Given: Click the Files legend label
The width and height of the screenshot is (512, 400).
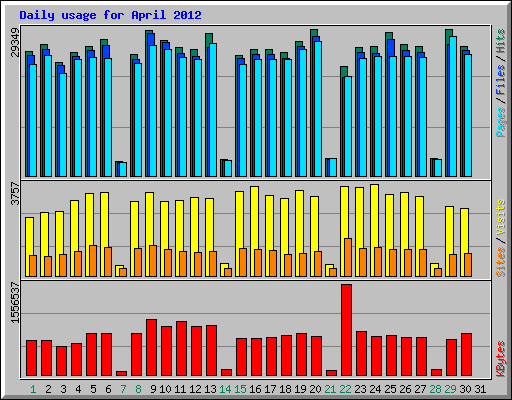Looking at the screenshot, I should pos(501,80).
